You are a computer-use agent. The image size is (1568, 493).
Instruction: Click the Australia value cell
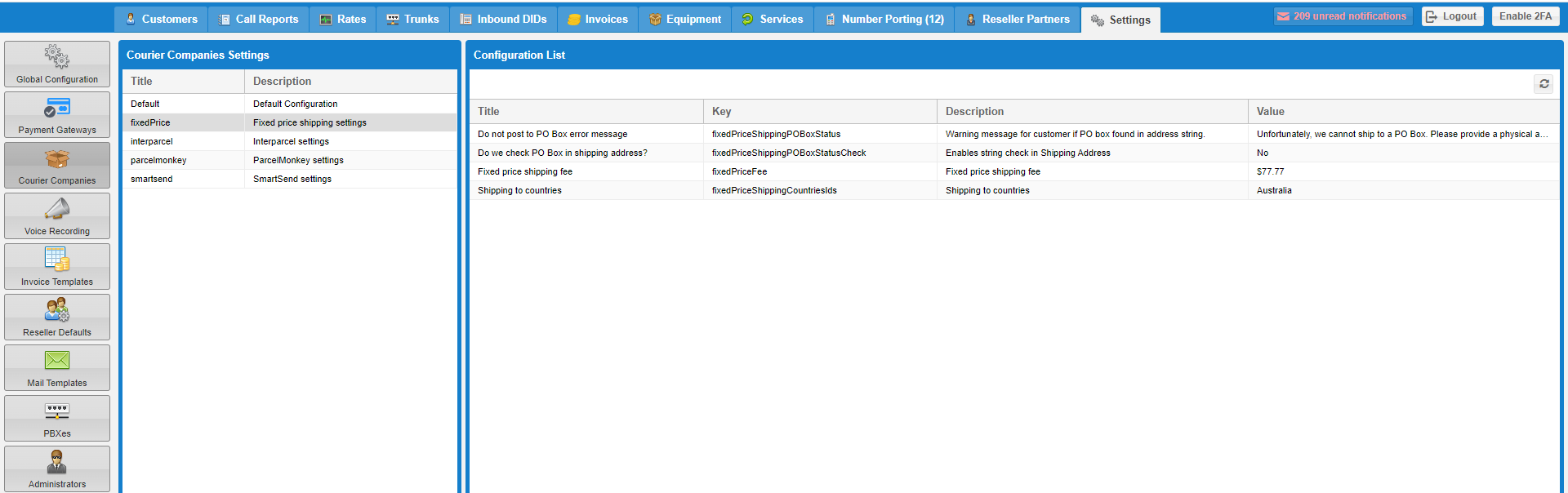click(x=1404, y=190)
